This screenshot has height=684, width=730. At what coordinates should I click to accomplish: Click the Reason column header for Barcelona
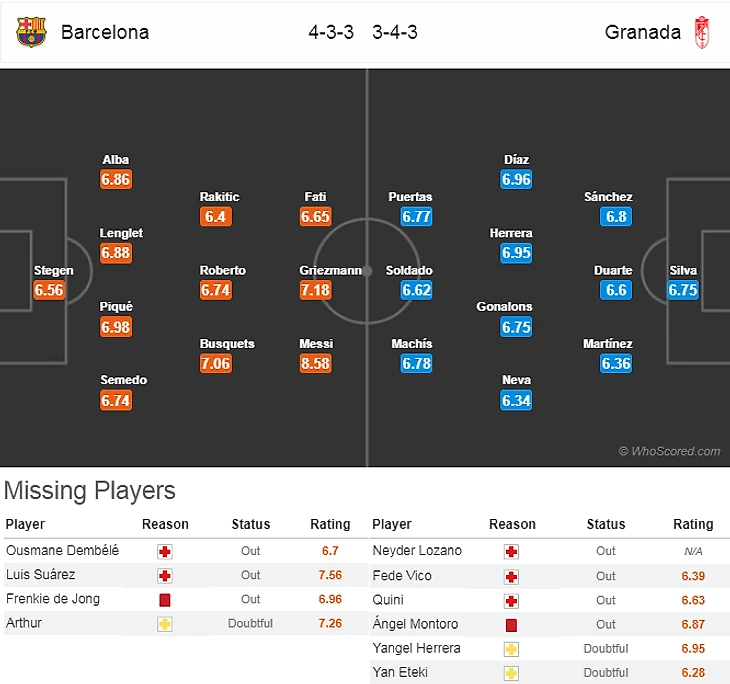(x=165, y=524)
